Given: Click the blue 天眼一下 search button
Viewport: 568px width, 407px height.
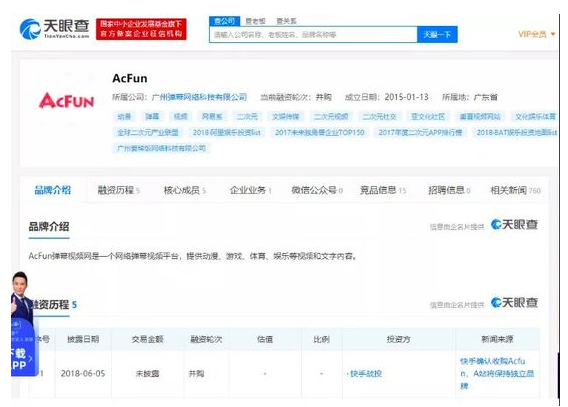Looking at the screenshot, I should [x=437, y=34].
